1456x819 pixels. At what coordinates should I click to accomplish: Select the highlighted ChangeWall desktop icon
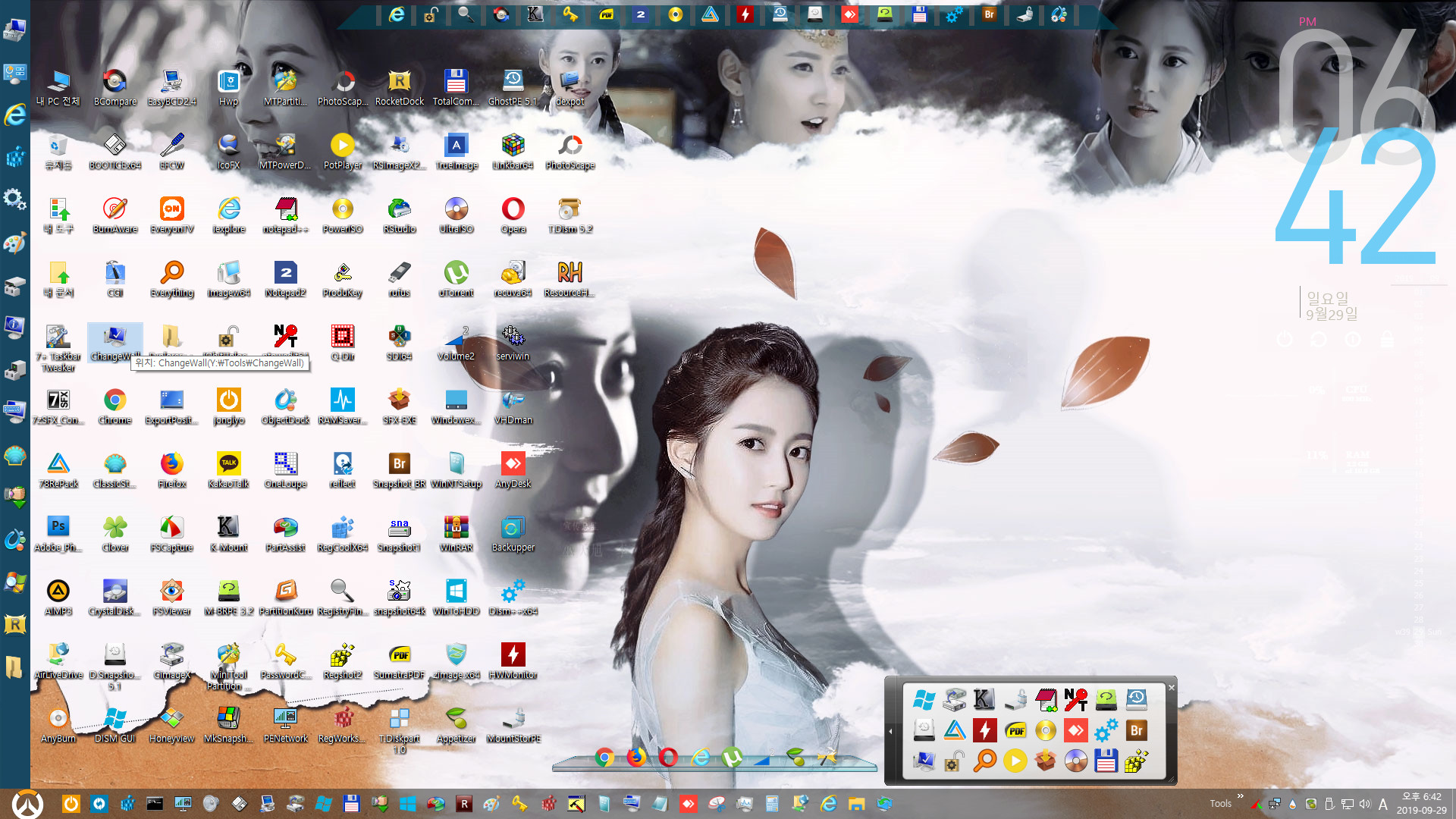pyautogui.click(x=115, y=342)
